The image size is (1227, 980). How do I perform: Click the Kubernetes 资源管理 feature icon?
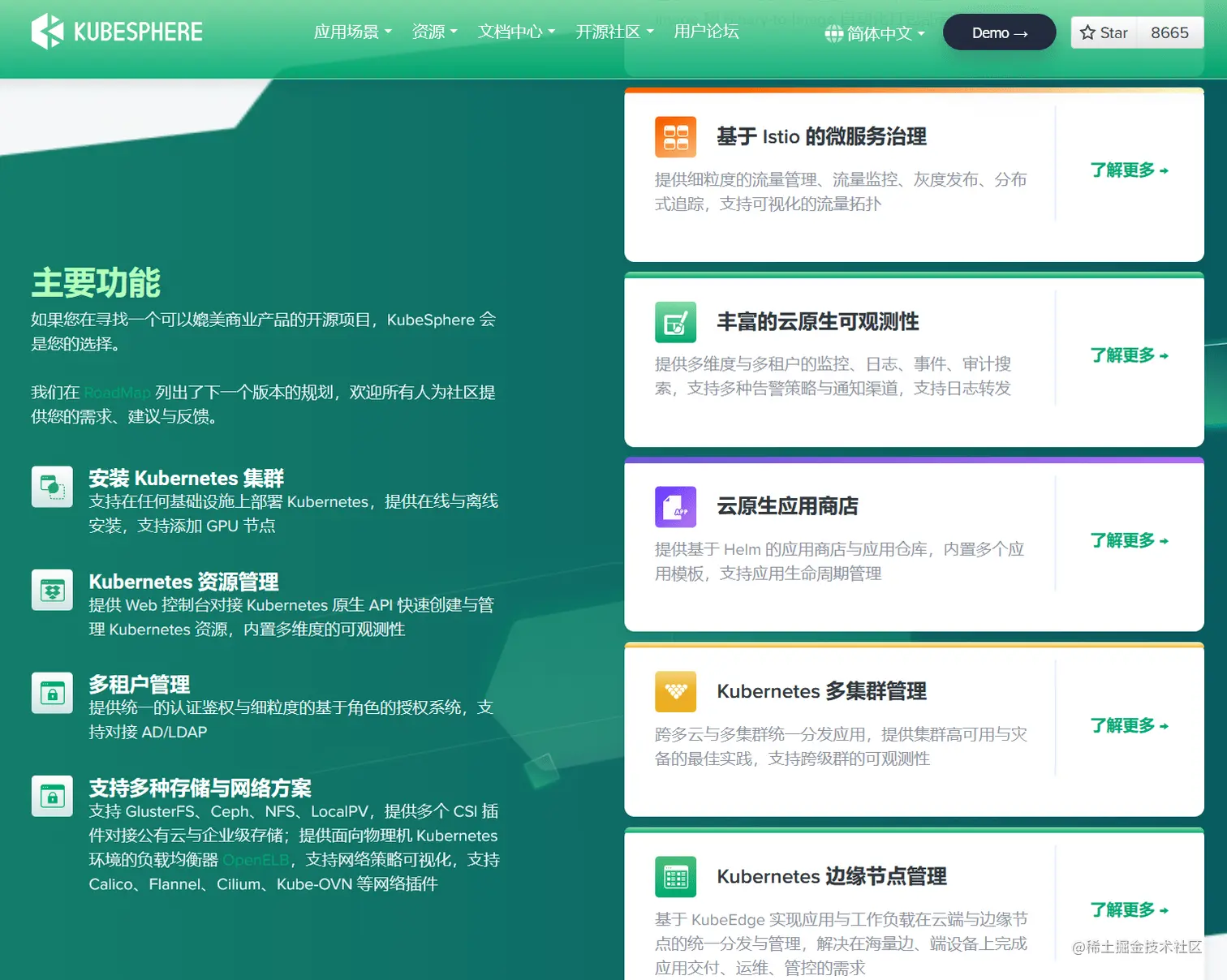click(x=52, y=590)
